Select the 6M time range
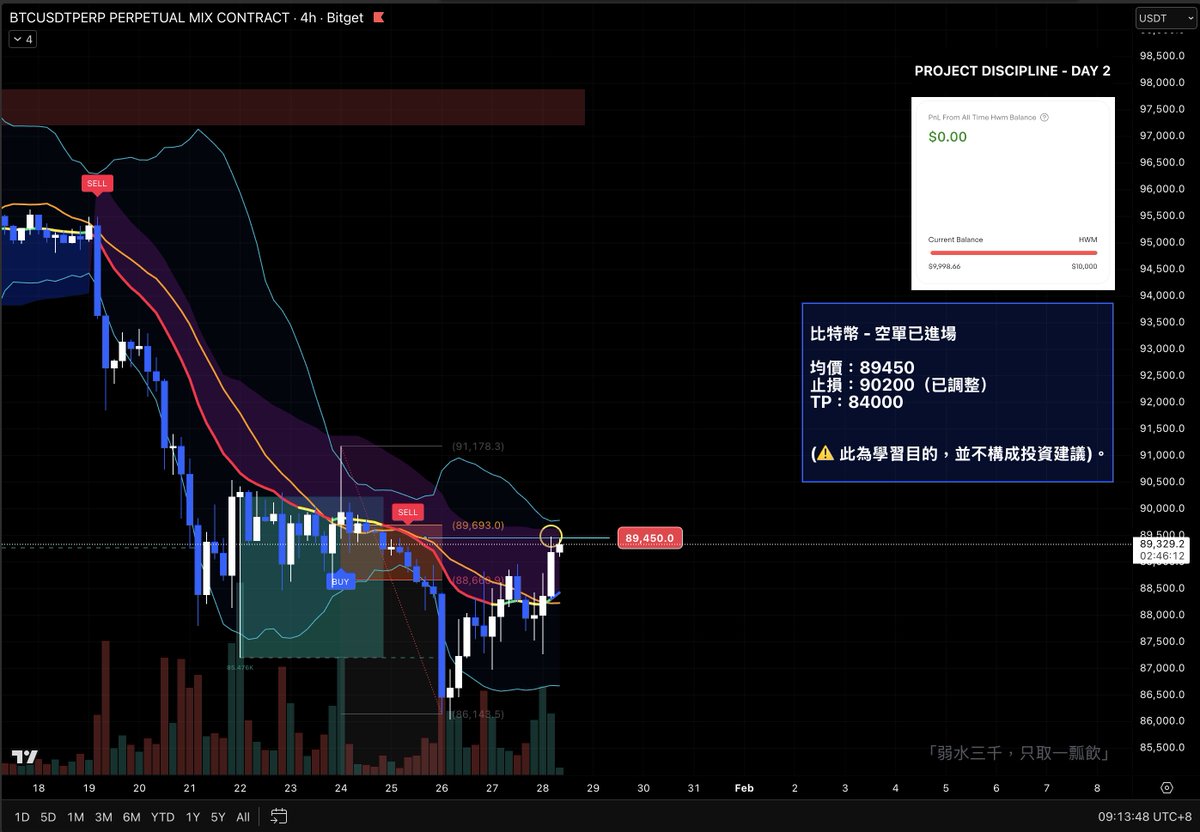Image resolution: width=1200 pixels, height=832 pixels. click(x=131, y=817)
